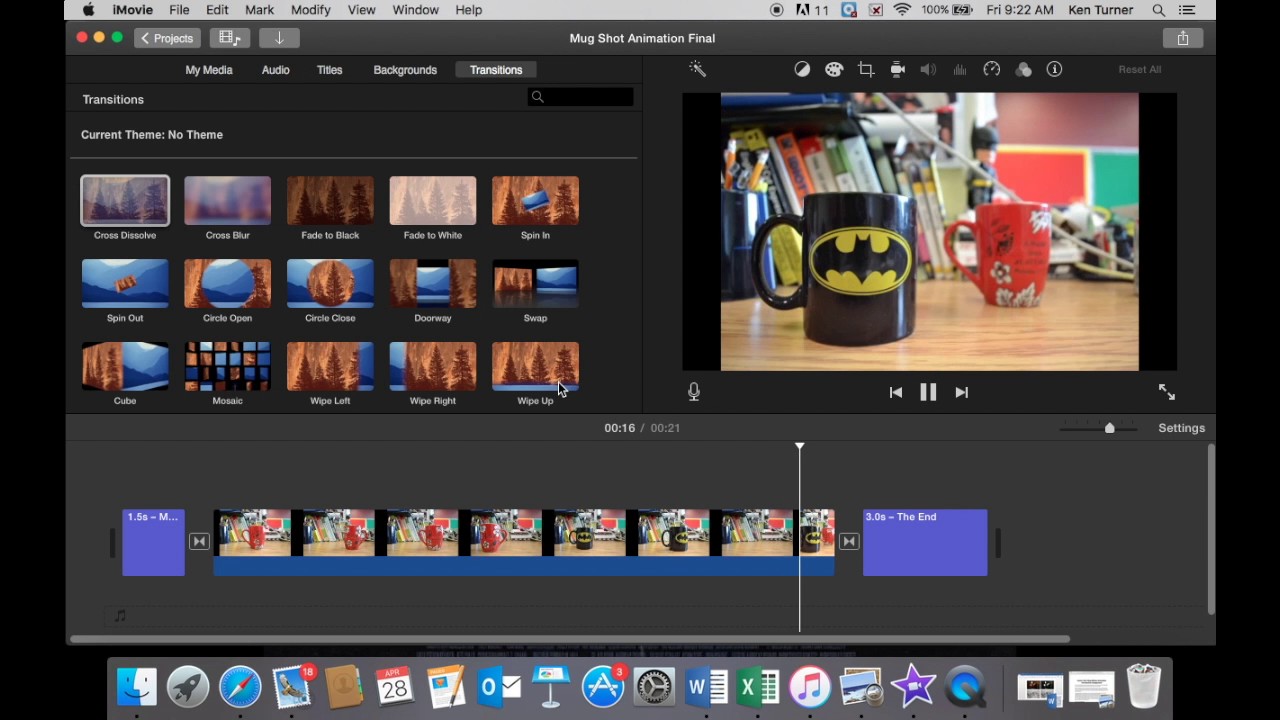Open noise reduction and equalizer
Image resolution: width=1280 pixels, height=720 pixels.
(960, 69)
